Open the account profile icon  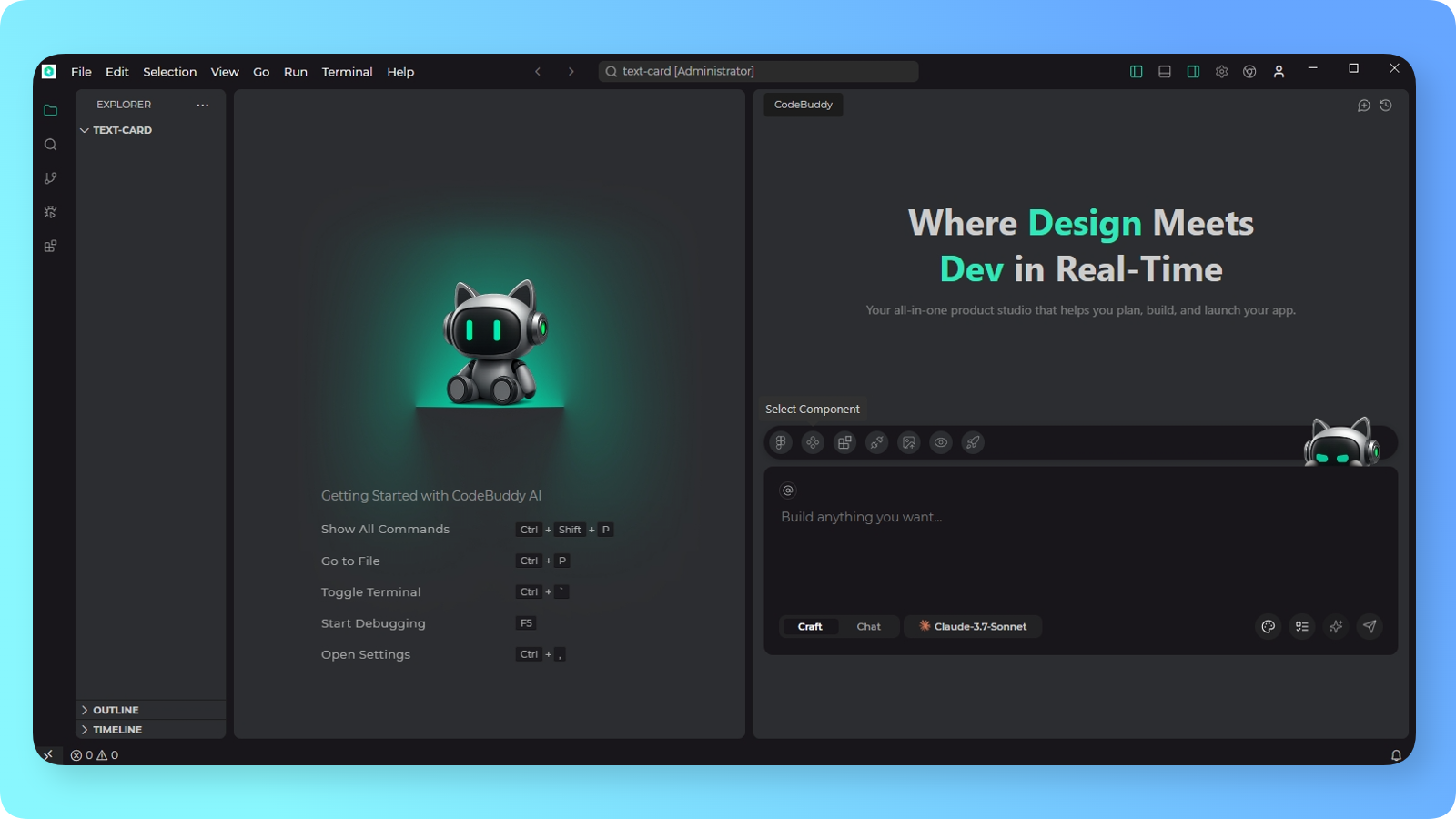pos(1279,72)
